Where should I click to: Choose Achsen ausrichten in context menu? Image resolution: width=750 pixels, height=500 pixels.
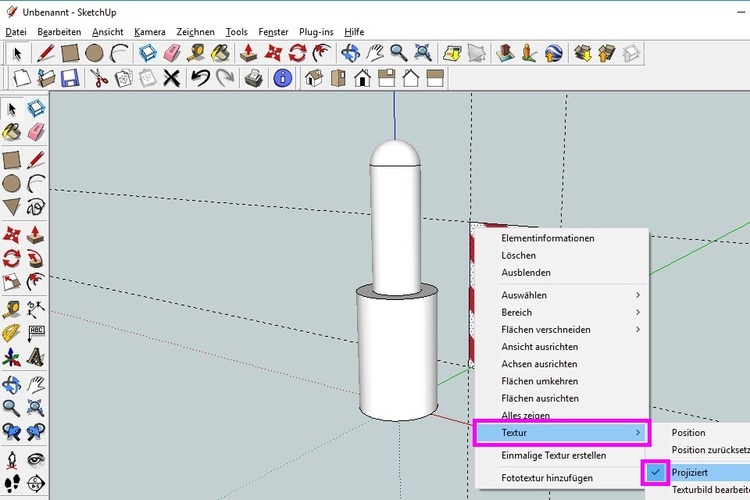[539, 364]
